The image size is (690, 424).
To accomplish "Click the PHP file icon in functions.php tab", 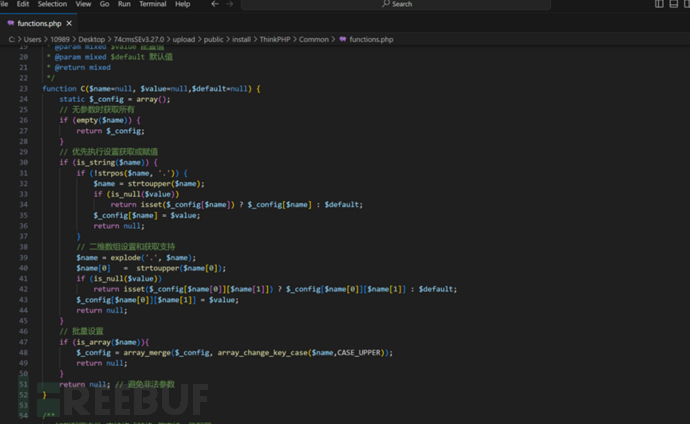I will pos(10,22).
